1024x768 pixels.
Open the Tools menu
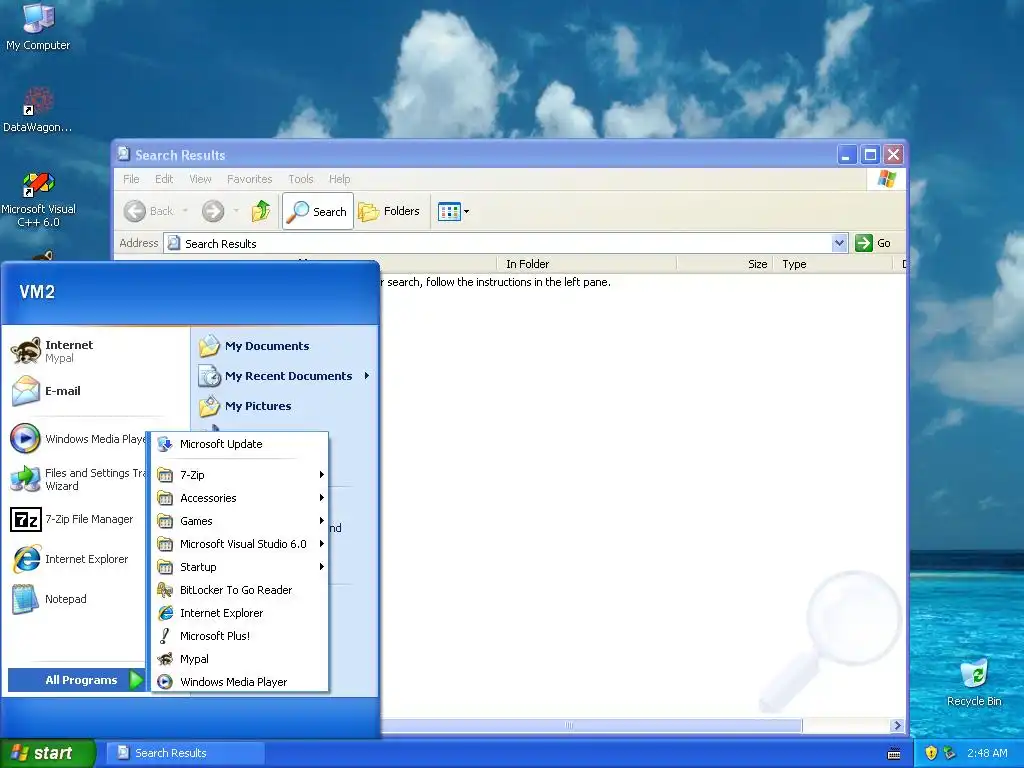pos(300,179)
